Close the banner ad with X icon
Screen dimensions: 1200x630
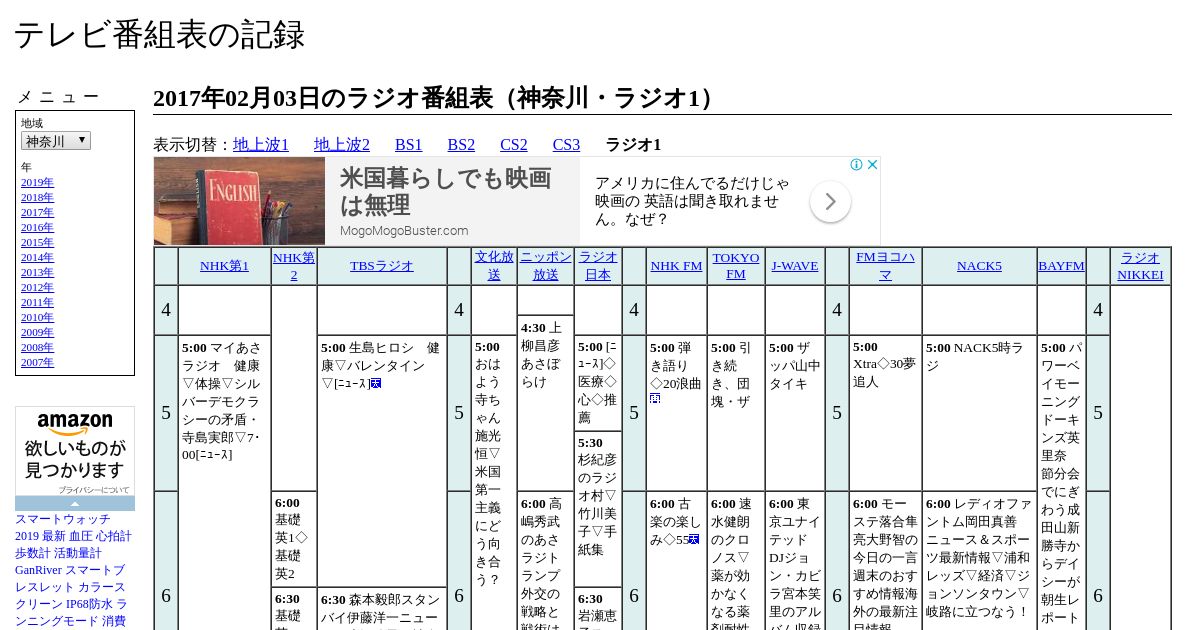click(872, 165)
